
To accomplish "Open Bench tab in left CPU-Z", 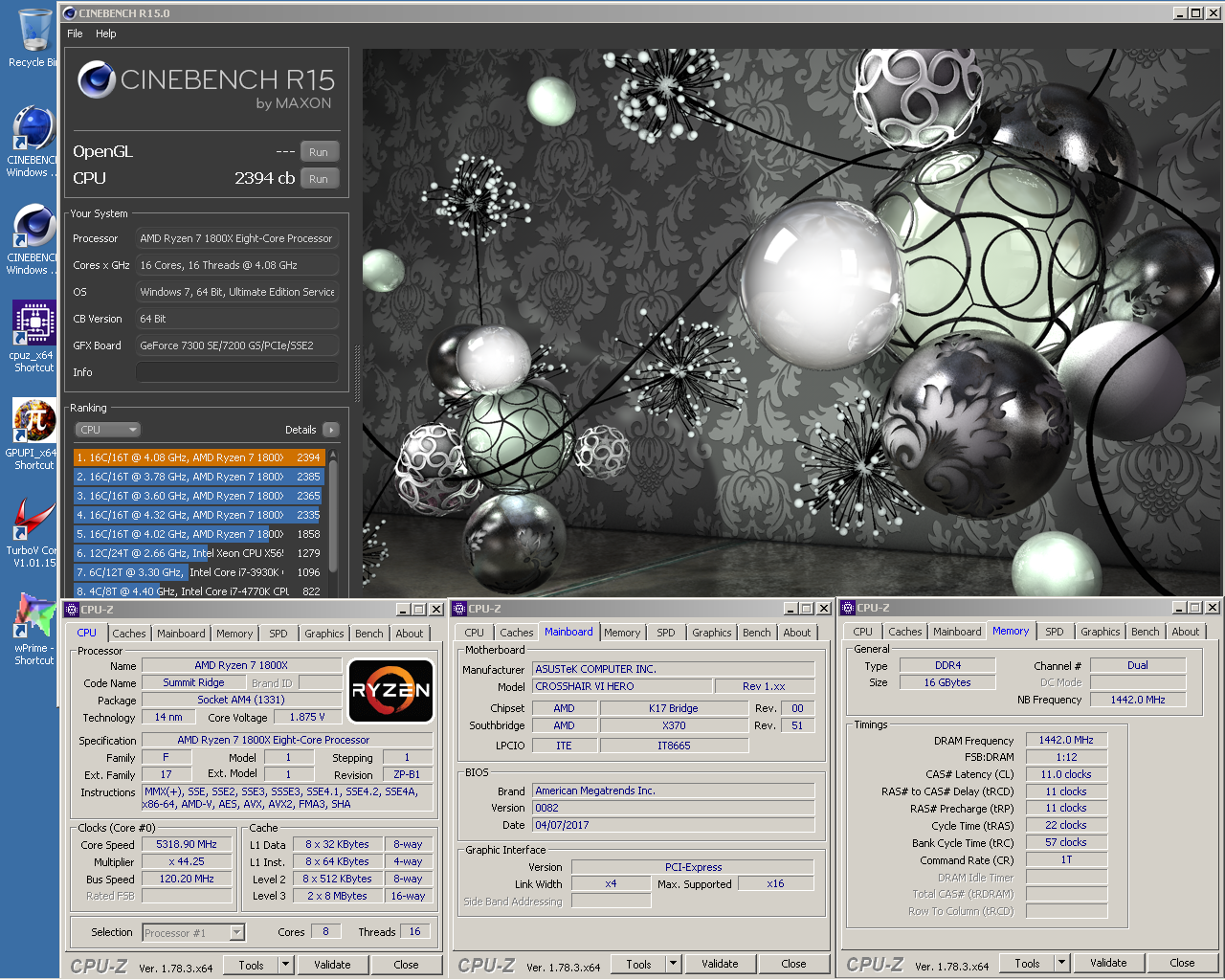I will click(369, 634).
